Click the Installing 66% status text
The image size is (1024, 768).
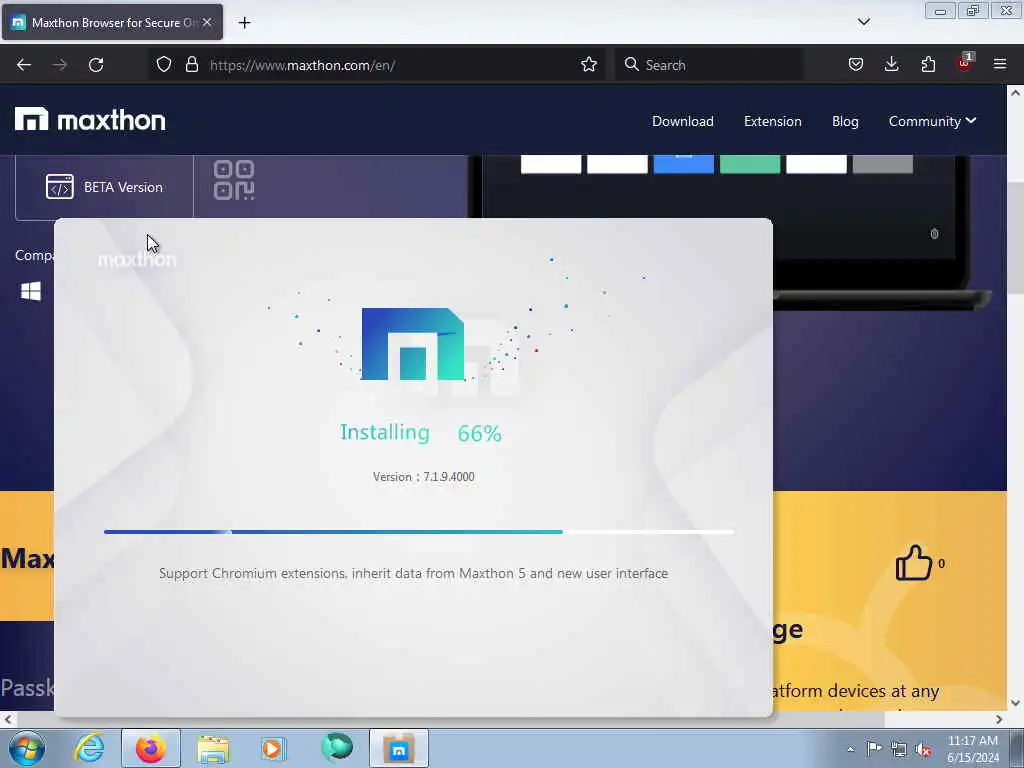[421, 432]
